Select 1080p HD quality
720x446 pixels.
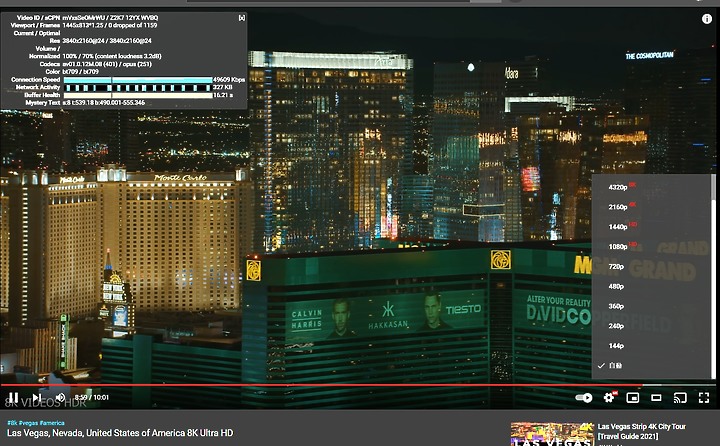651,246
